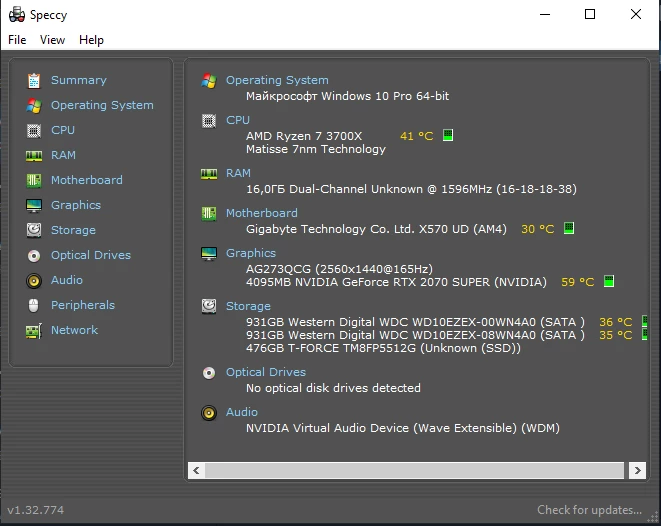Screen dimensions: 661x526
Task: Select Motherboard in the sidebar
Action: pyautogui.click(x=86, y=180)
